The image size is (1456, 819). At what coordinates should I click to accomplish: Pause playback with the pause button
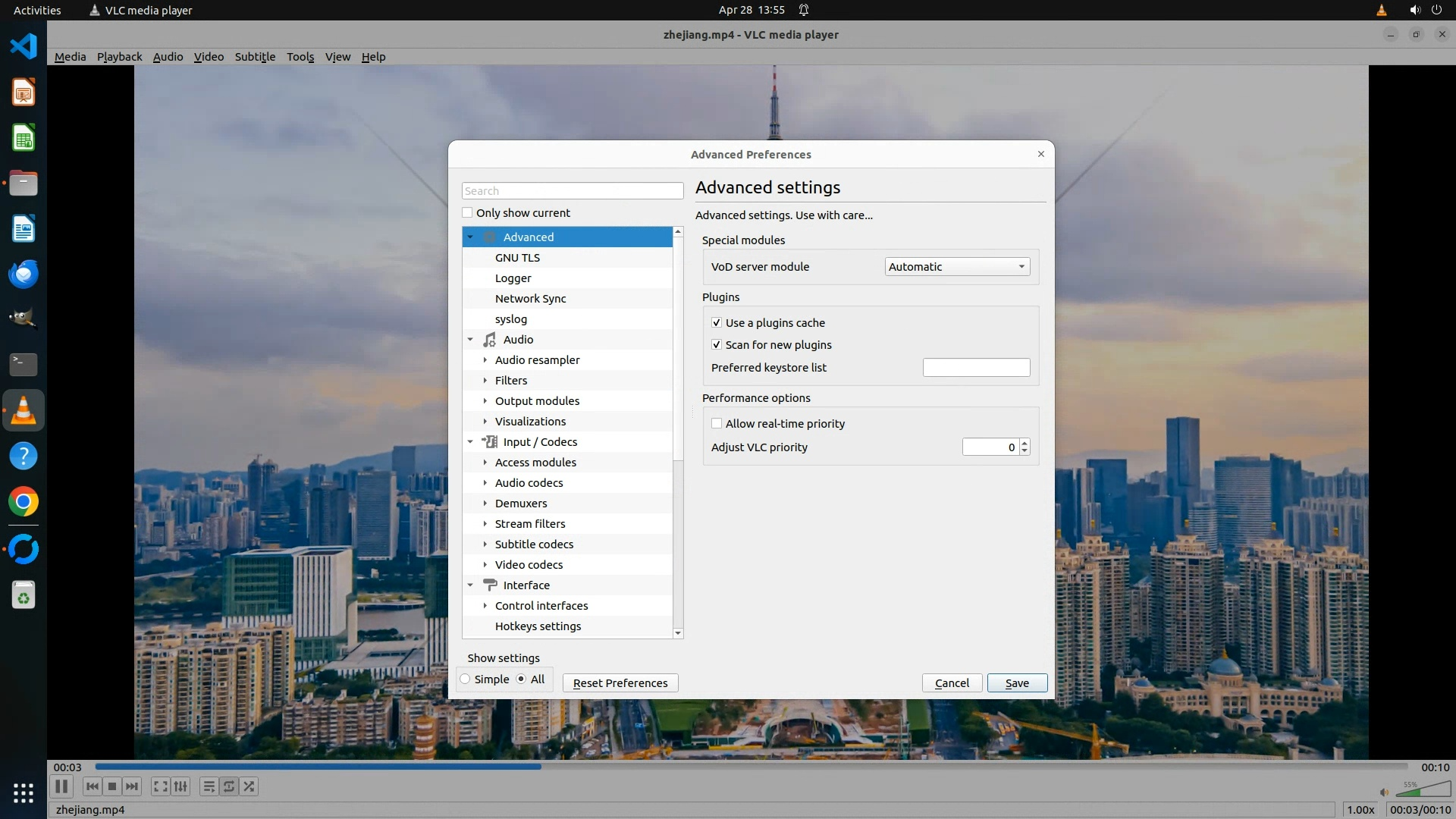coord(61,786)
